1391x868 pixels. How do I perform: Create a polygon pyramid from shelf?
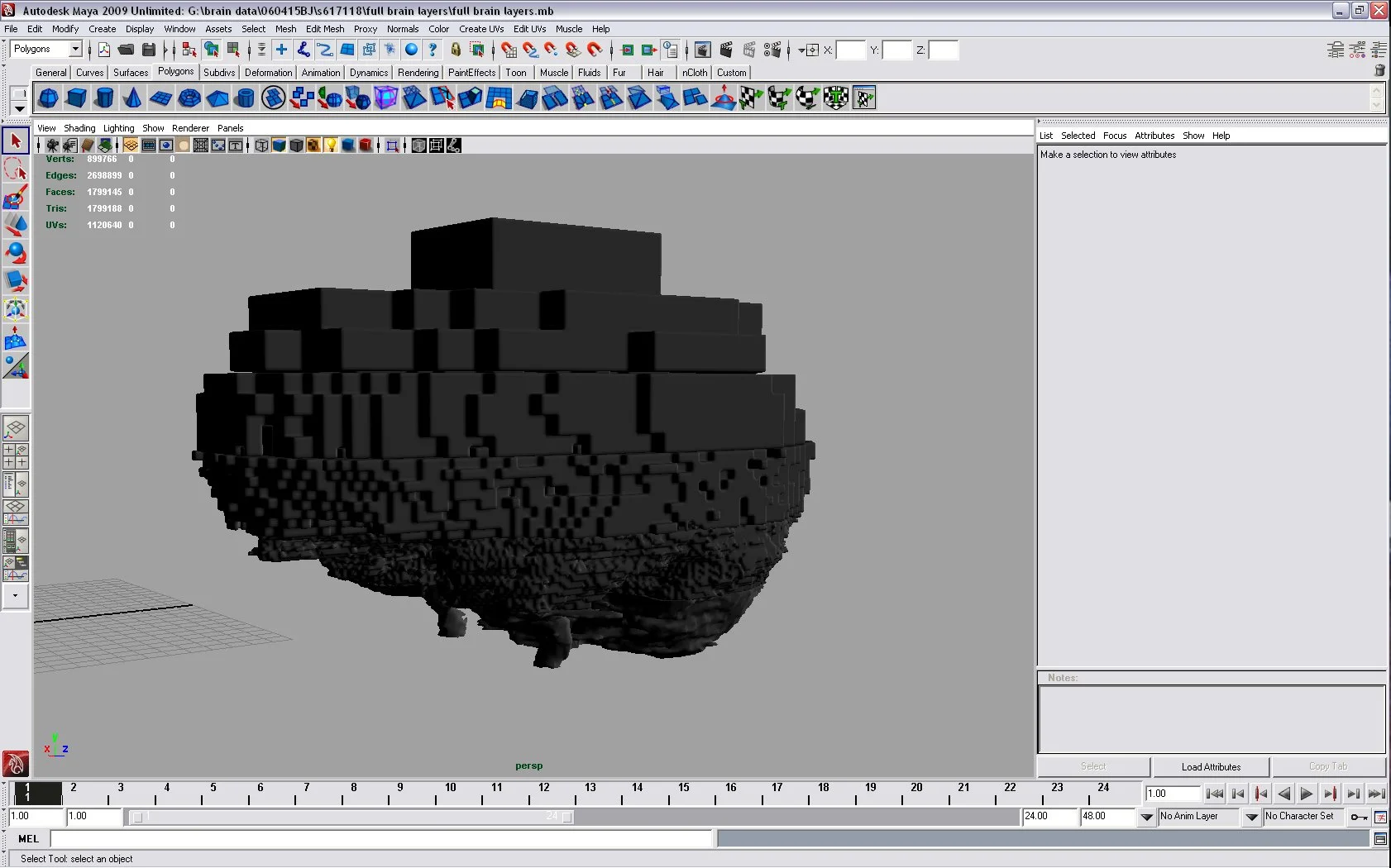click(x=217, y=98)
